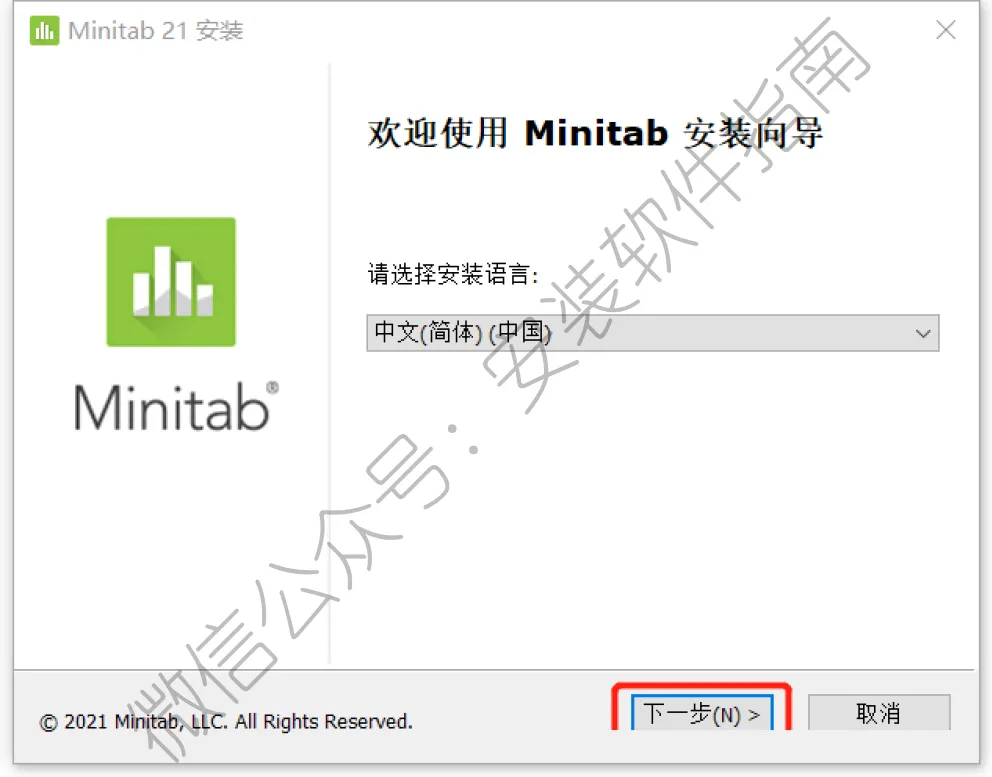
Task: Click the 欢迎使用 Minitab 安装向导 heading
Action: coord(595,133)
